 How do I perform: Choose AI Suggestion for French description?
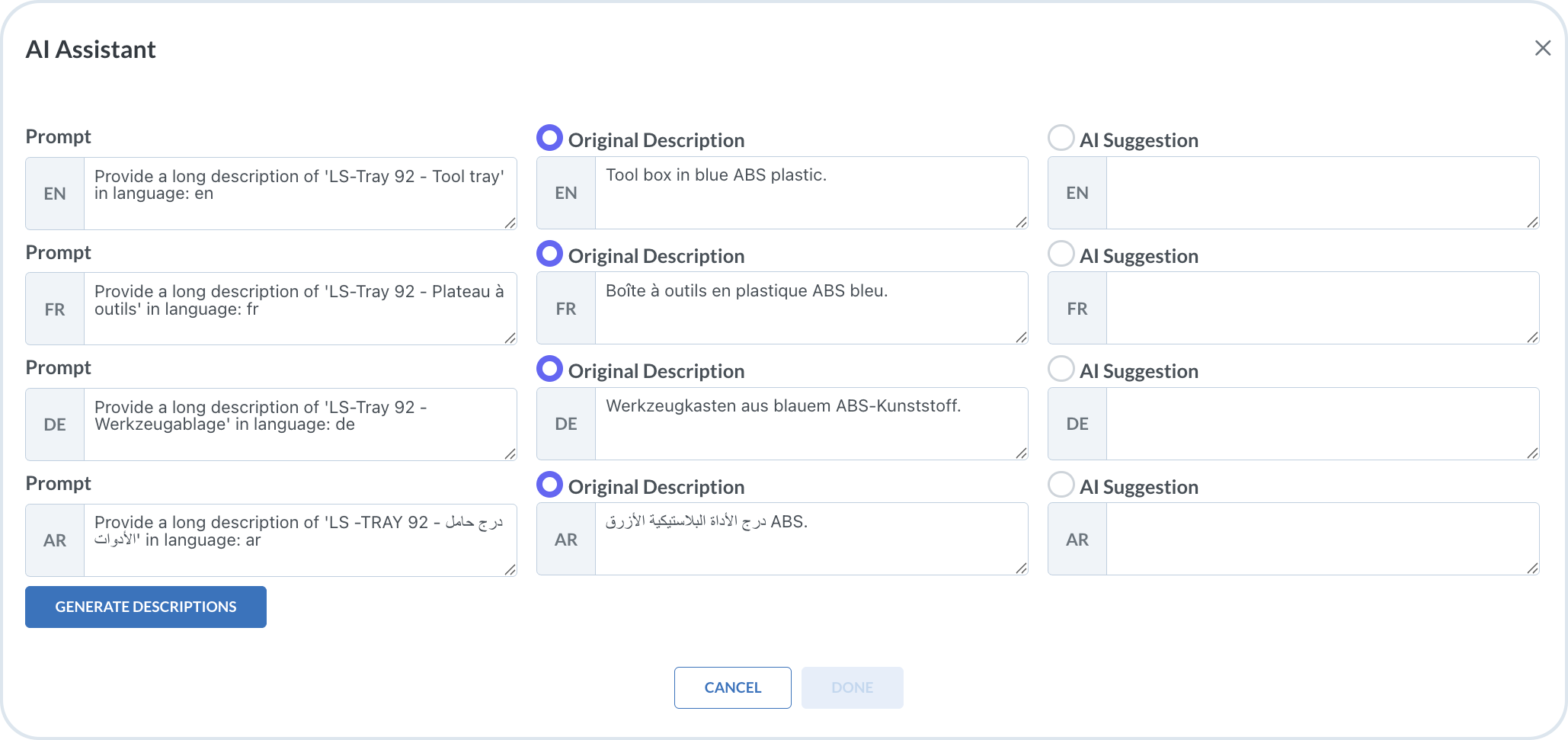pos(1061,254)
